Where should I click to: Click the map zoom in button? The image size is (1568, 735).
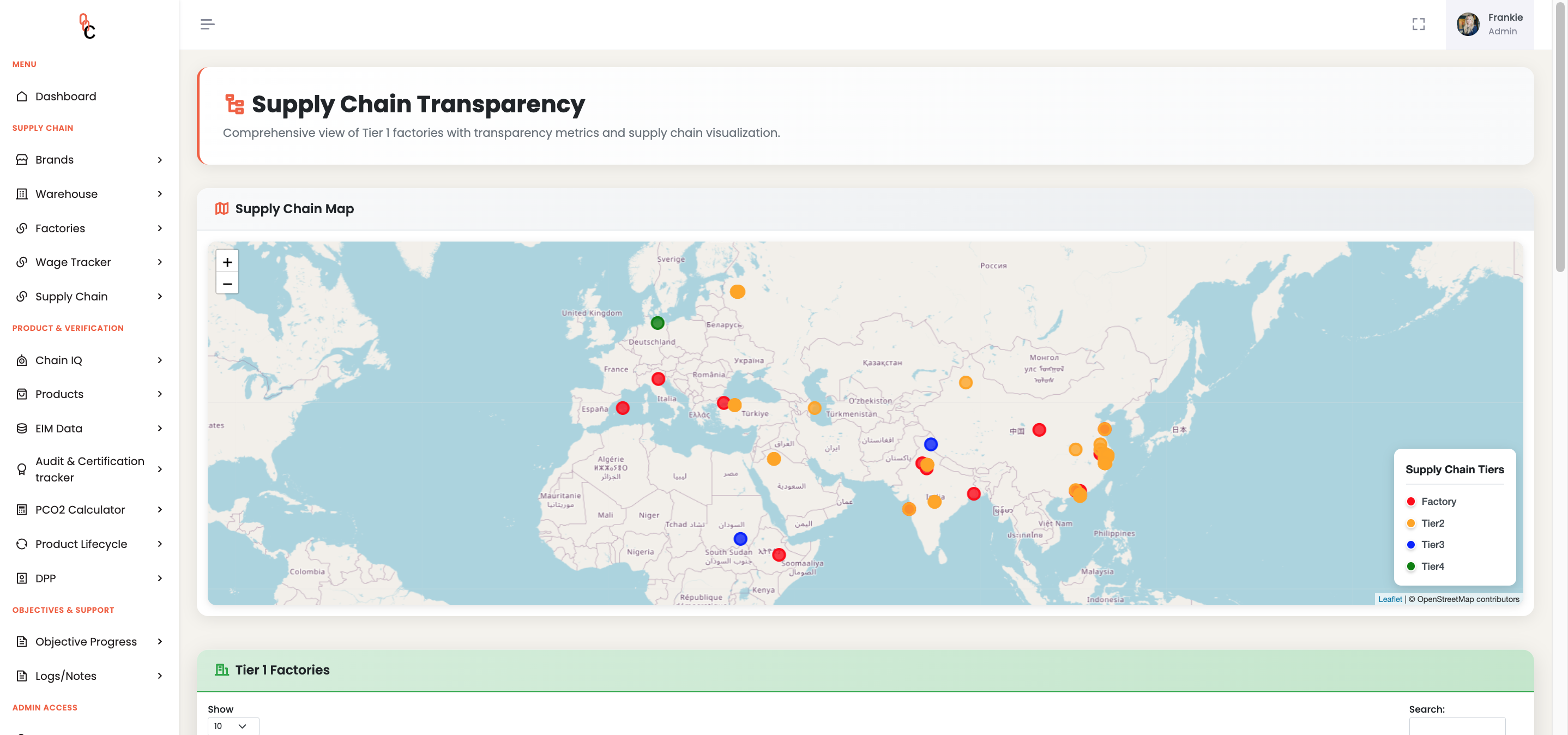point(227,262)
